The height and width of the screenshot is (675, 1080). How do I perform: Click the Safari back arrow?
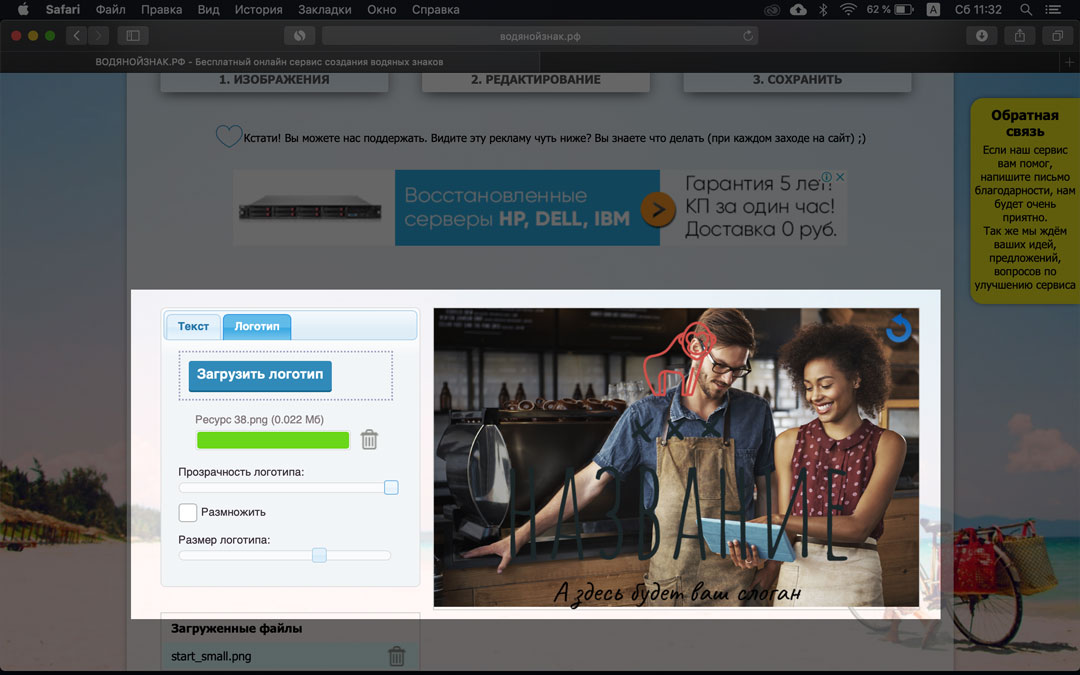(76, 36)
